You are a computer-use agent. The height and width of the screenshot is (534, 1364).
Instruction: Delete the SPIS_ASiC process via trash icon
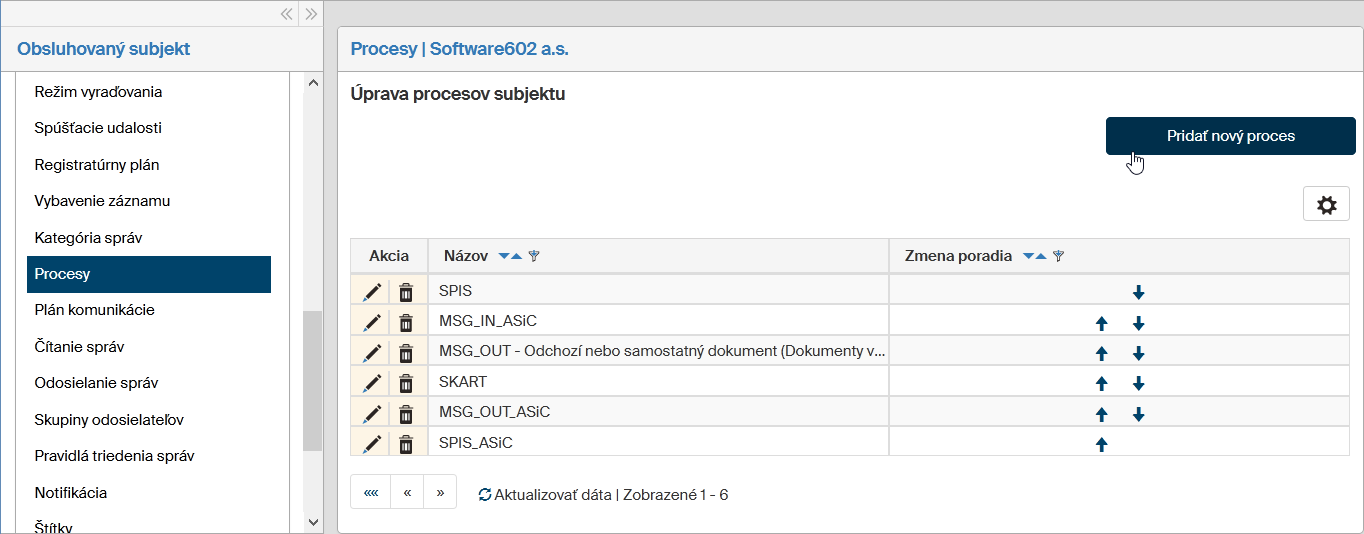(406, 443)
